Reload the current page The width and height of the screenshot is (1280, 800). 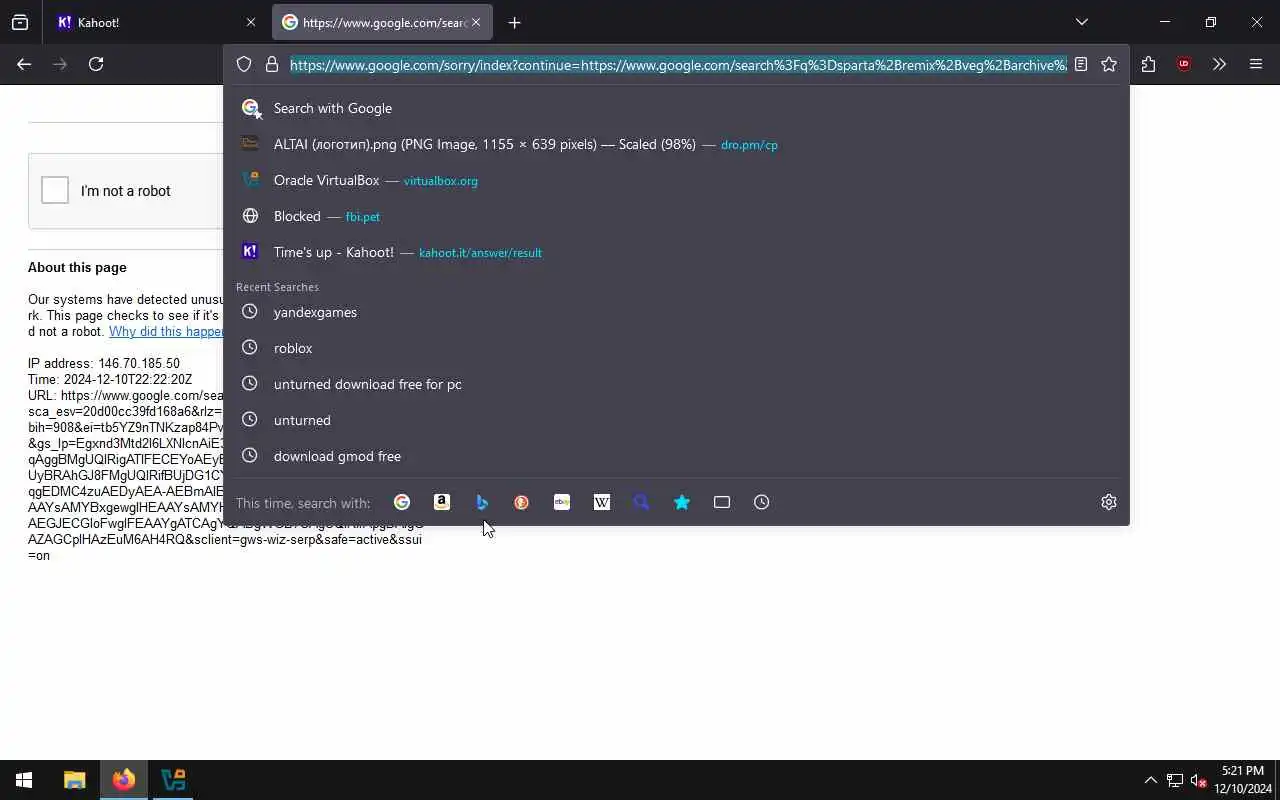(x=96, y=64)
